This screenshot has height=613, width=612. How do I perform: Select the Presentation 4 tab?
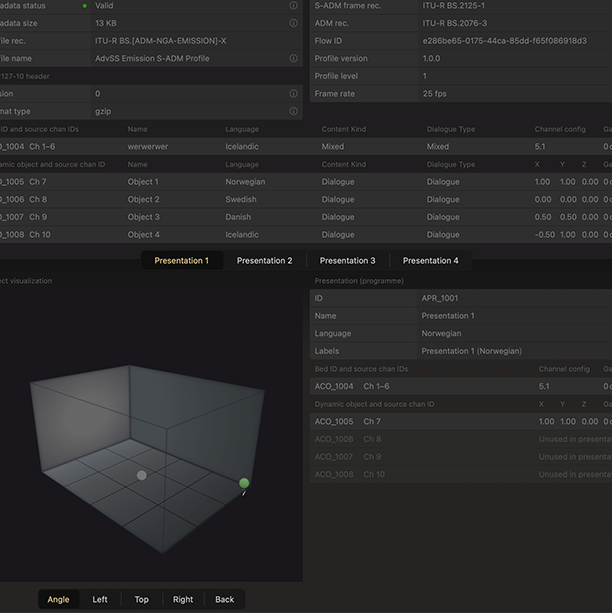(430, 261)
